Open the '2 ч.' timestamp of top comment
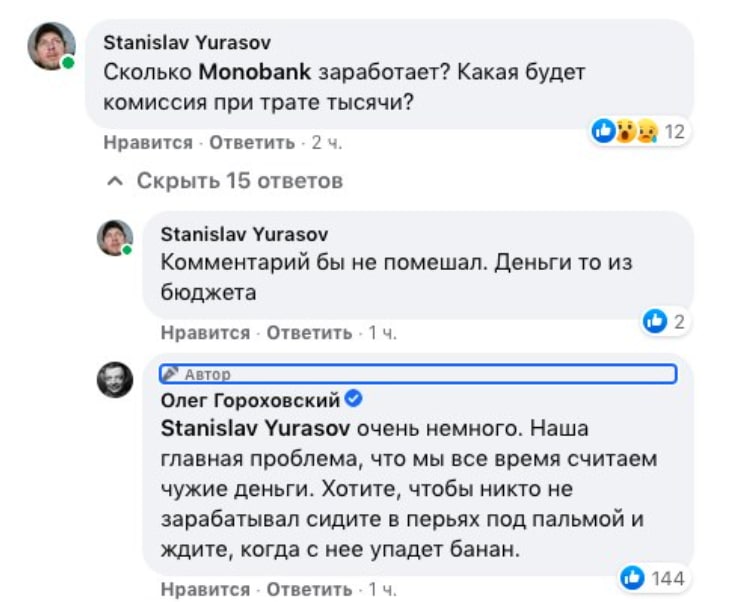744x602 pixels. click(x=327, y=143)
